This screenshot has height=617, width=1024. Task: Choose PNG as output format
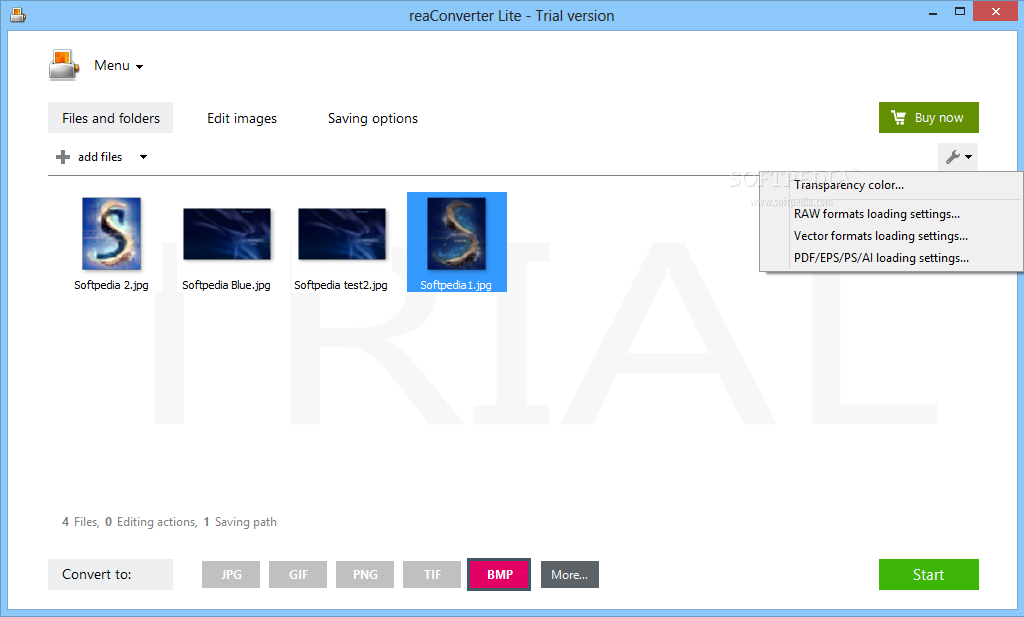pyautogui.click(x=365, y=575)
